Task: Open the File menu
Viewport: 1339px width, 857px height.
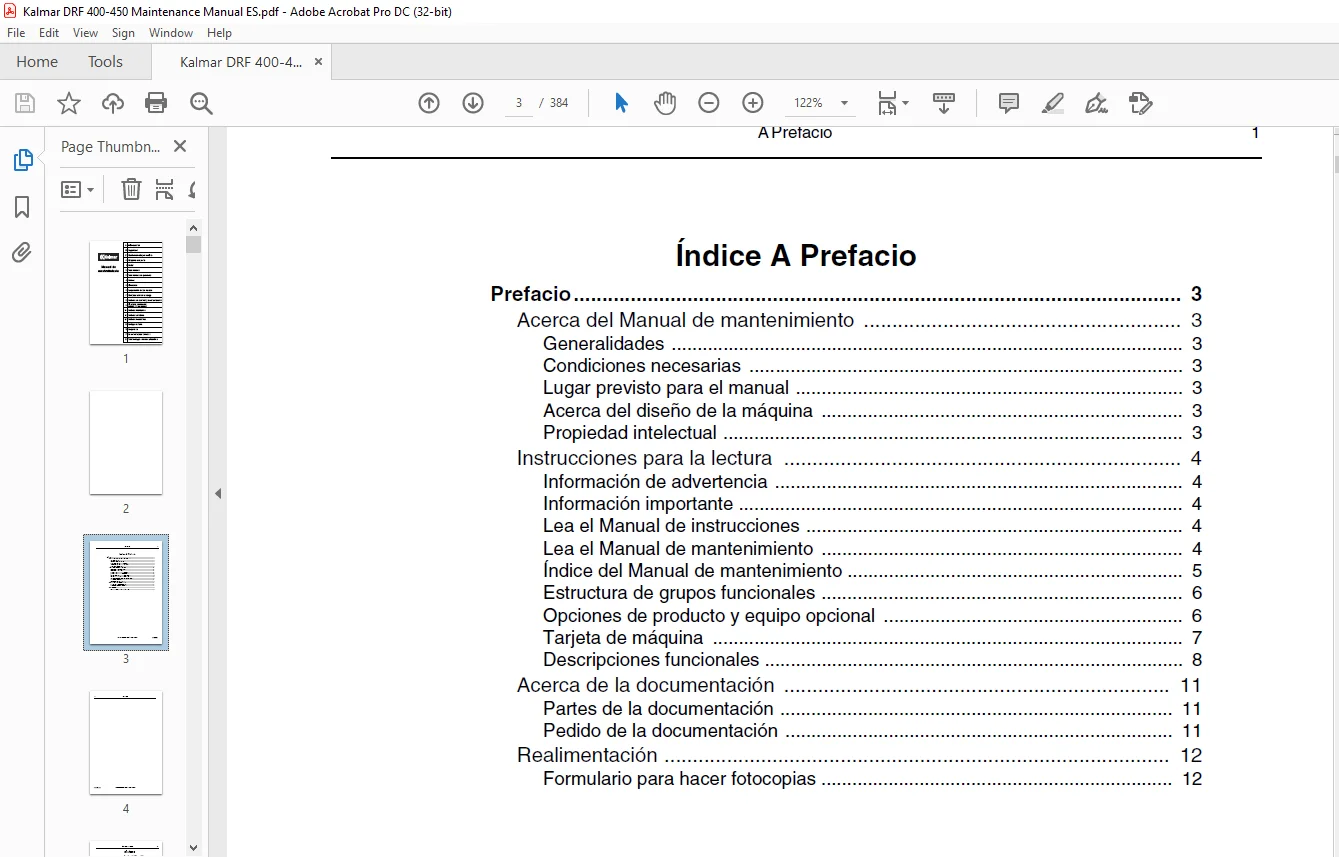Action: coord(16,33)
